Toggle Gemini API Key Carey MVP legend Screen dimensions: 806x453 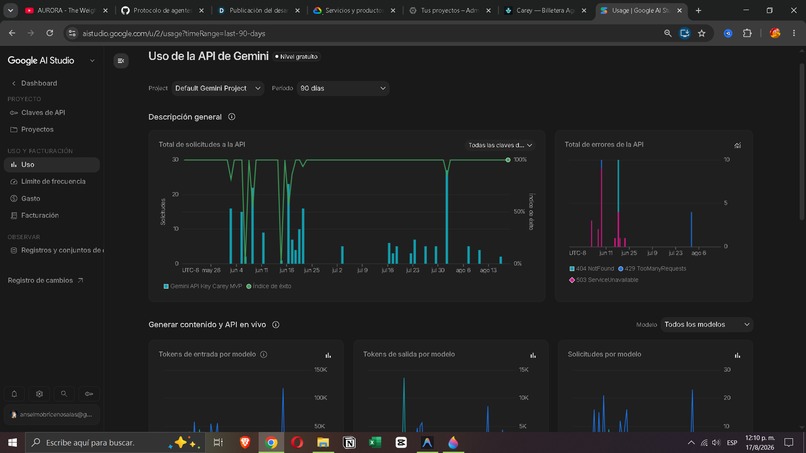click(203, 286)
